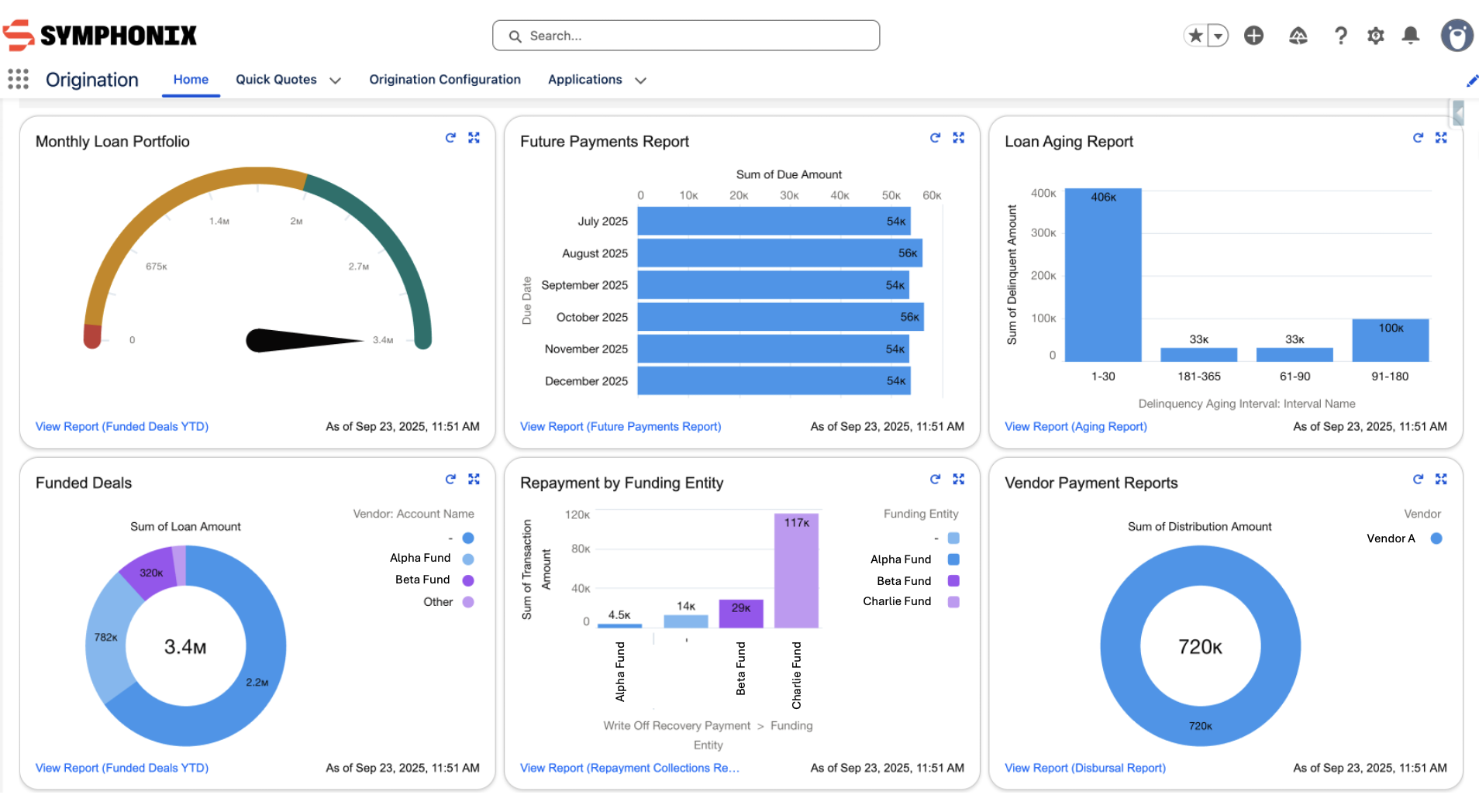
Task: Open the Notifications bell
Action: point(1411,36)
